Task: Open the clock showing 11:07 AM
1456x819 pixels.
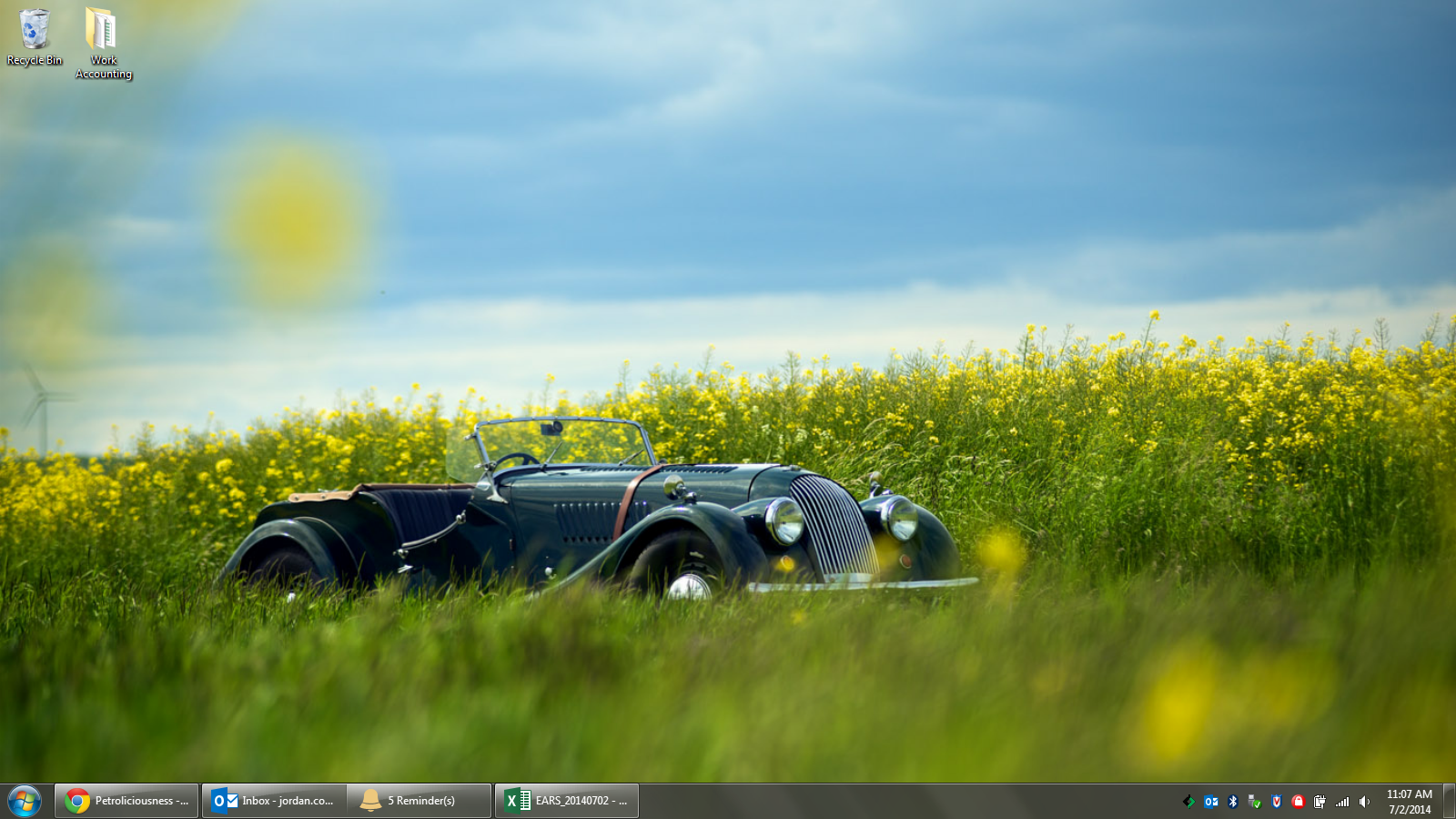Action: coord(1410,802)
